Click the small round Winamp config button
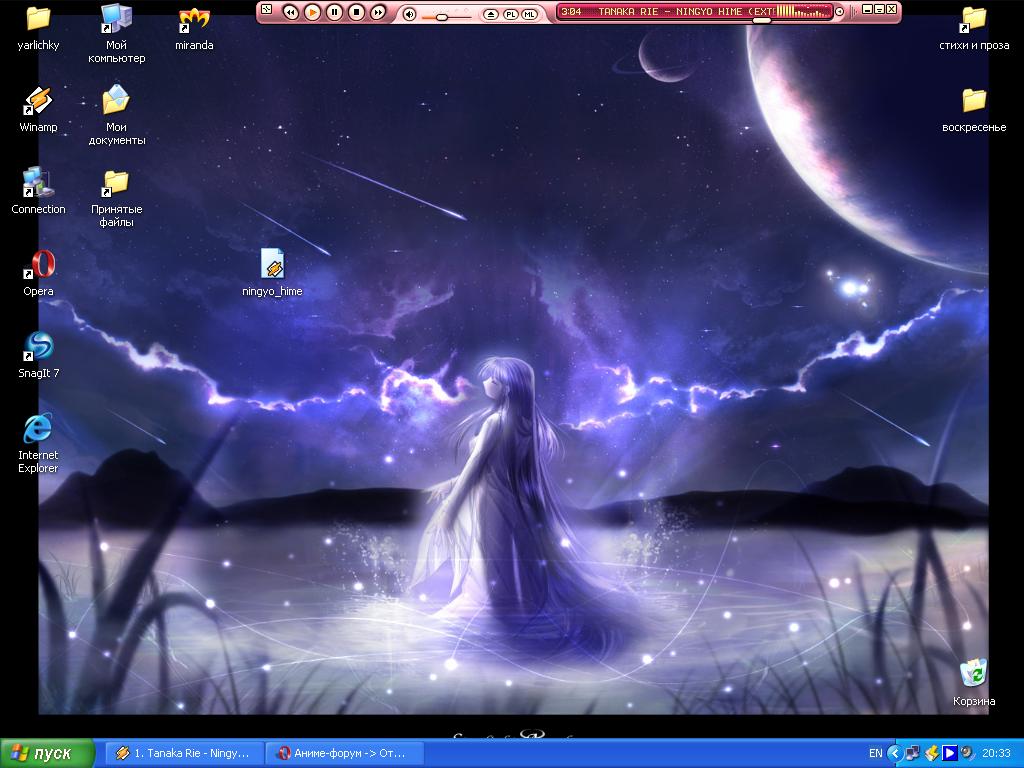The image size is (1024, 768). pos(840,11)
